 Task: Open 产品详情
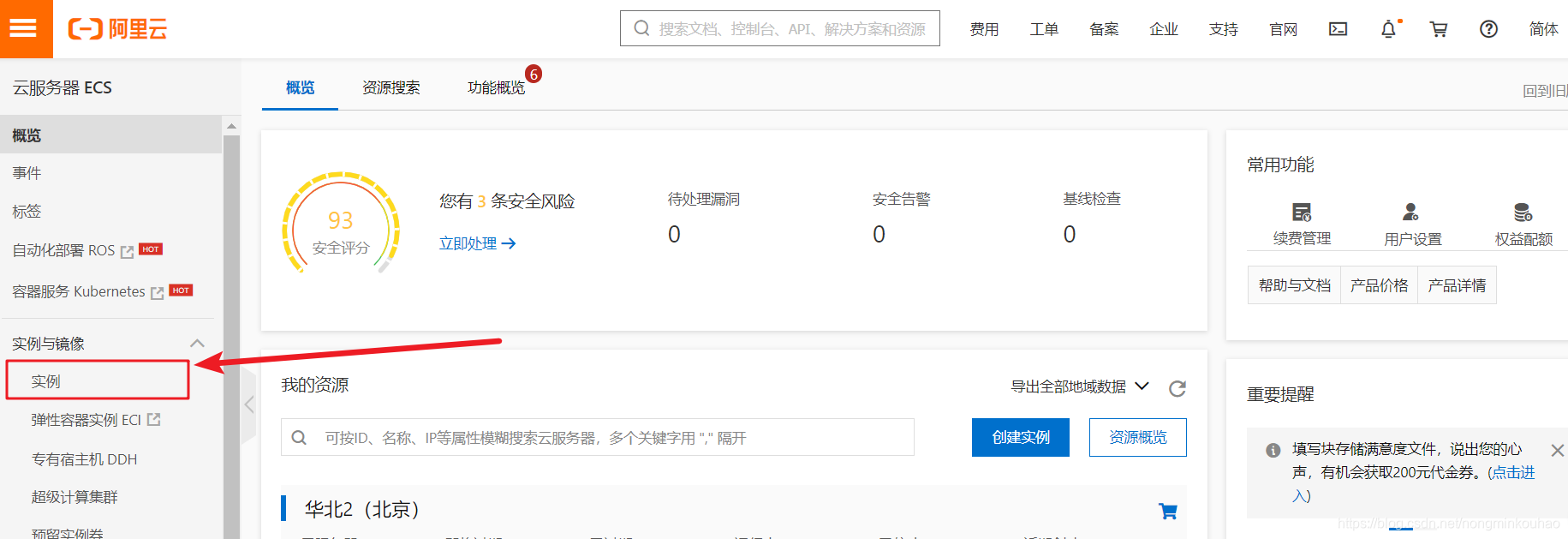pyautogui.click(x=1457, y=285)
